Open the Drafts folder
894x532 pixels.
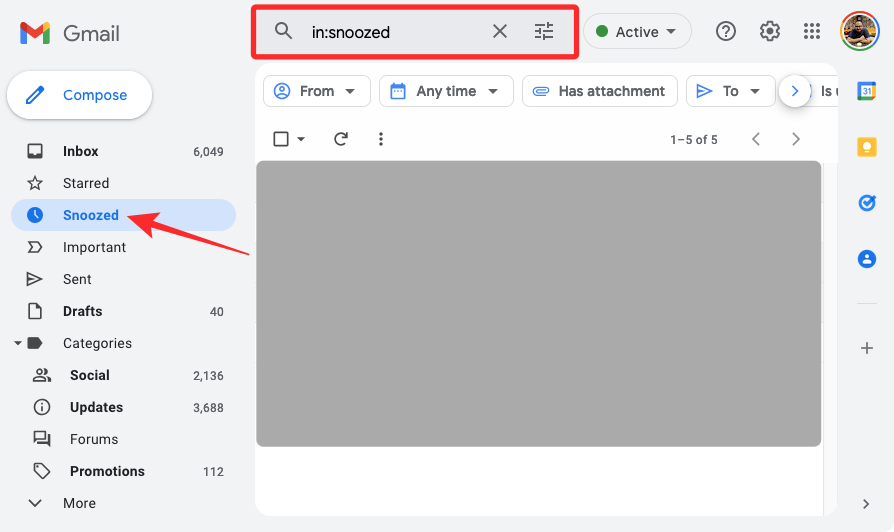tap(82, 311)
